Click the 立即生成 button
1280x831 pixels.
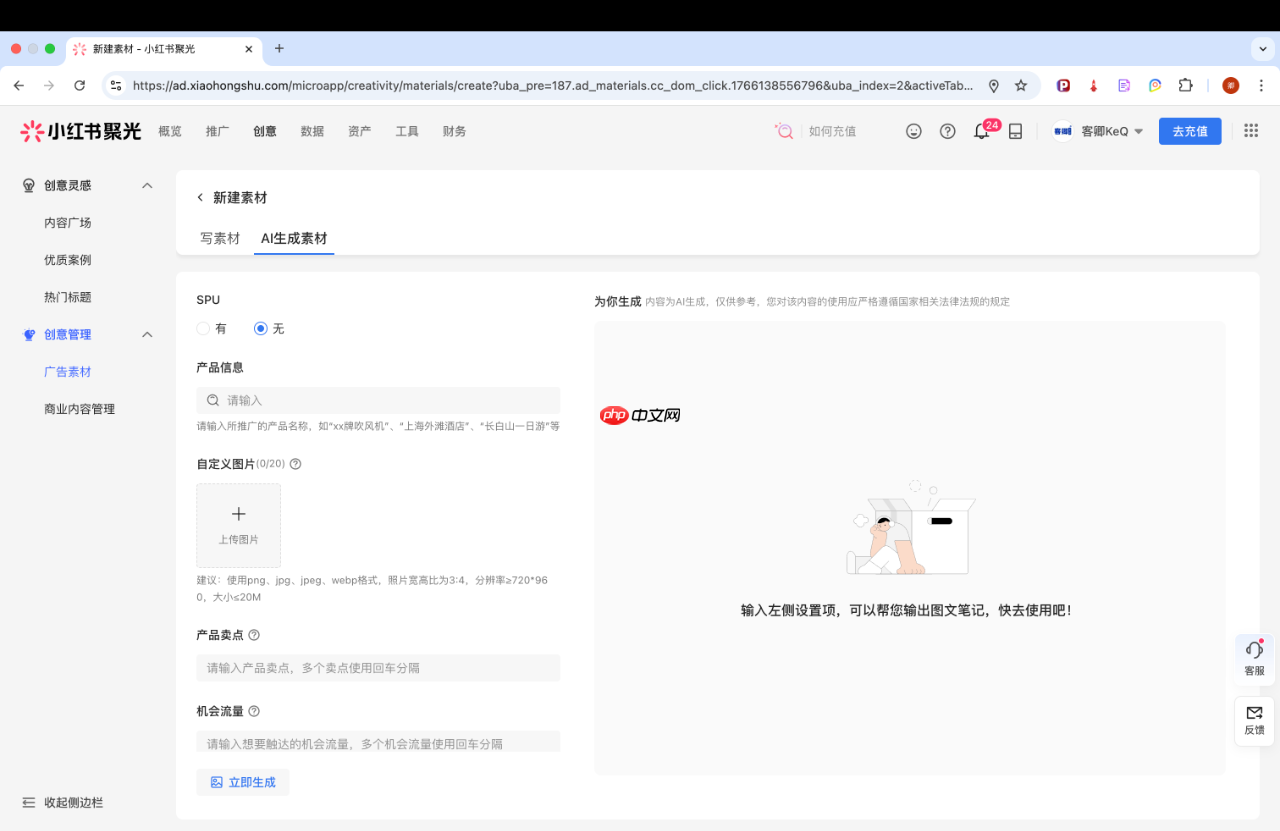click(x=243, y=782)
